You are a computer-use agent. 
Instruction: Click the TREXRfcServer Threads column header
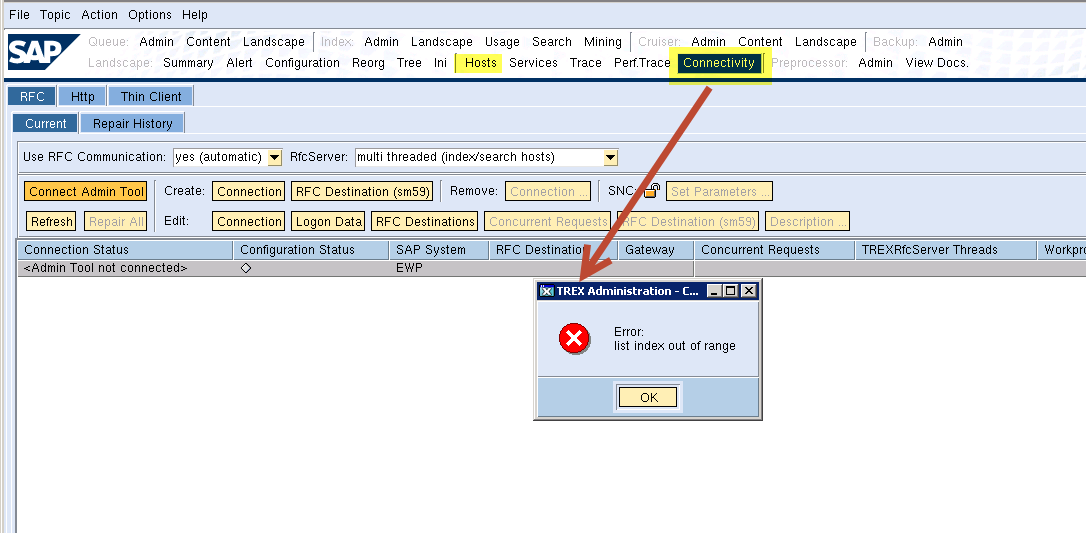945,250
